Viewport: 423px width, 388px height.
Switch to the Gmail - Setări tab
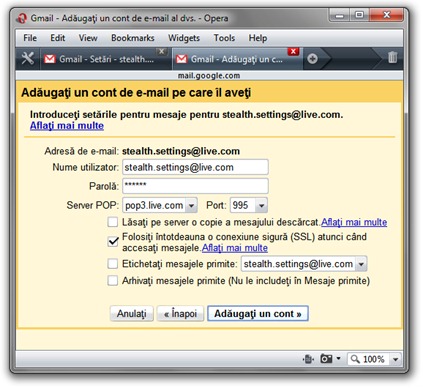[x=105, y=59]
